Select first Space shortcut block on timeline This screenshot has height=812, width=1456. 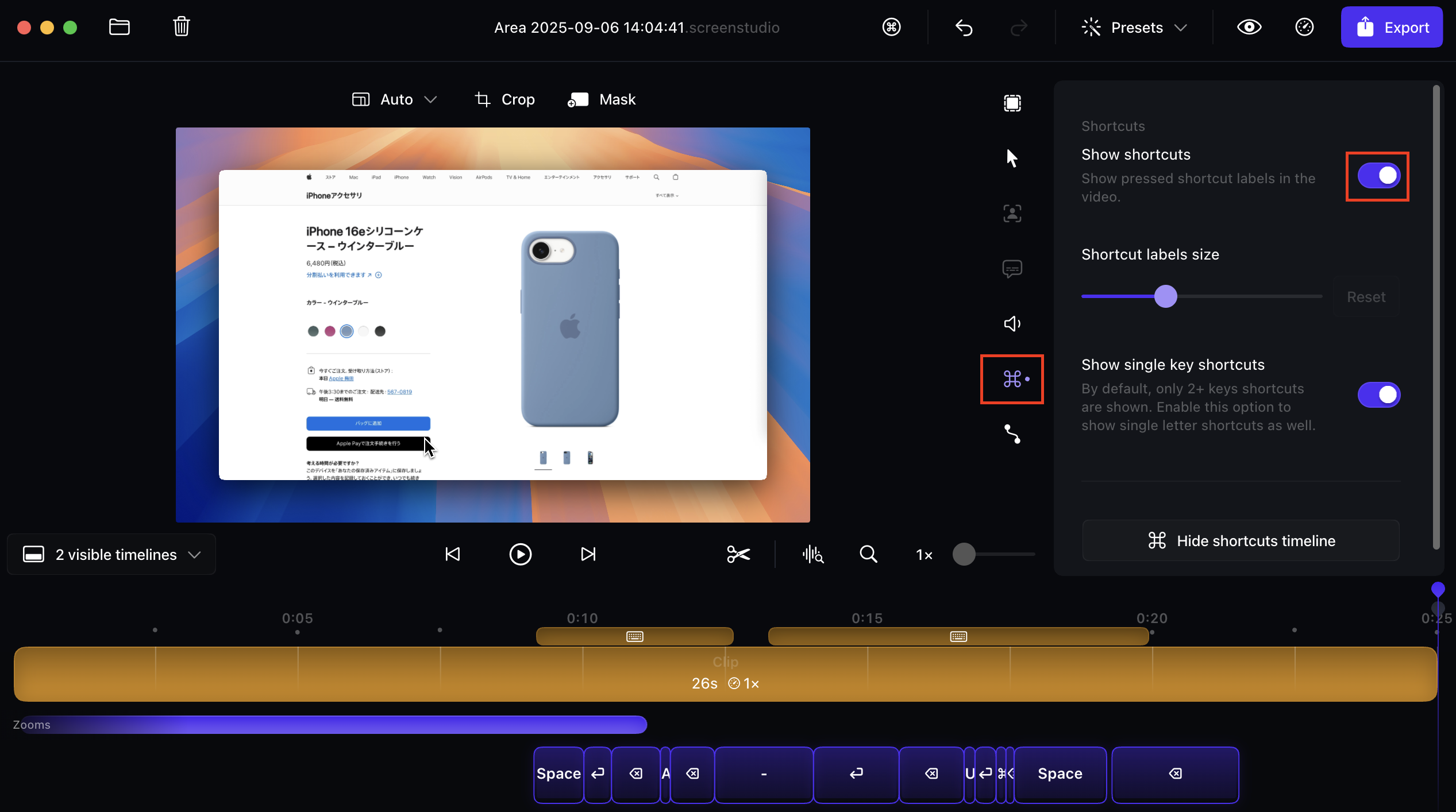(x=558, y=774)
